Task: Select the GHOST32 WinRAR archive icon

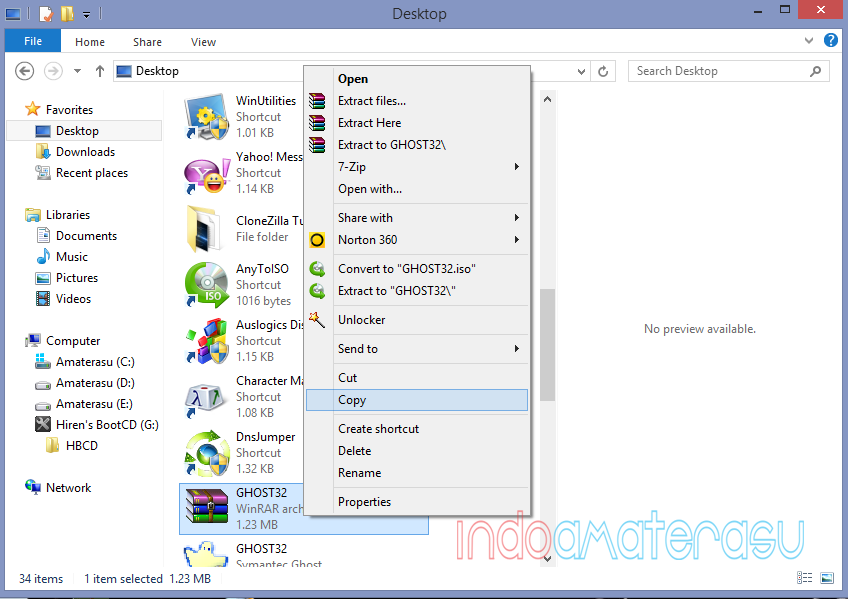Action: 207,506
